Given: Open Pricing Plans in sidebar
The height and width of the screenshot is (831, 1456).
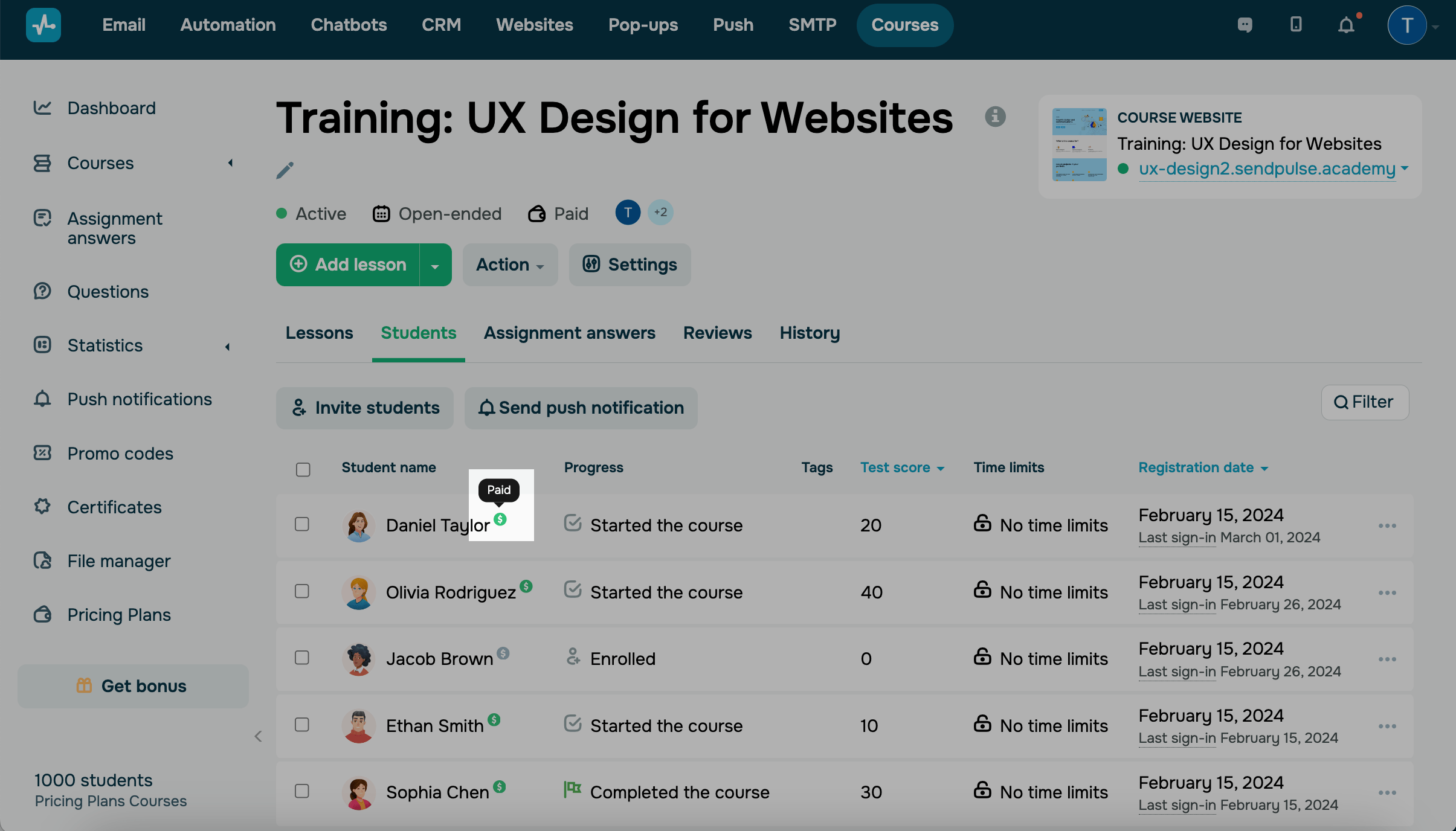Looking at the screenshot, I should pyautogui.click(x=119, y=615).
